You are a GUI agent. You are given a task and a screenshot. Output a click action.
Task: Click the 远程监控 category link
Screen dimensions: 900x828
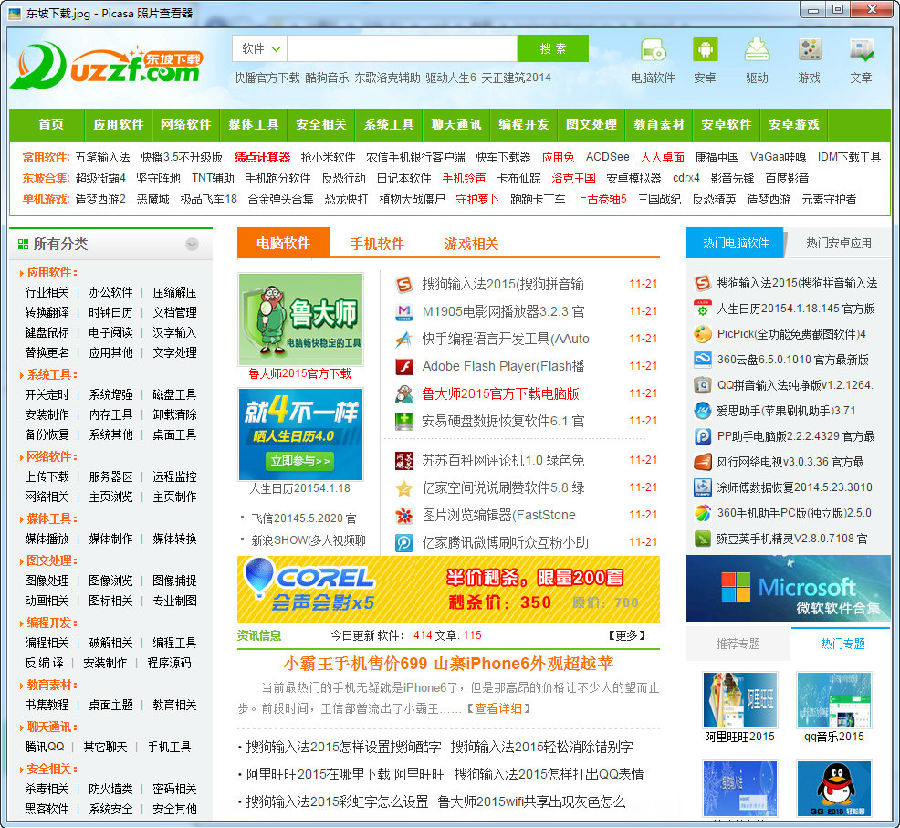pyautogui.click(x=174, y=477)
